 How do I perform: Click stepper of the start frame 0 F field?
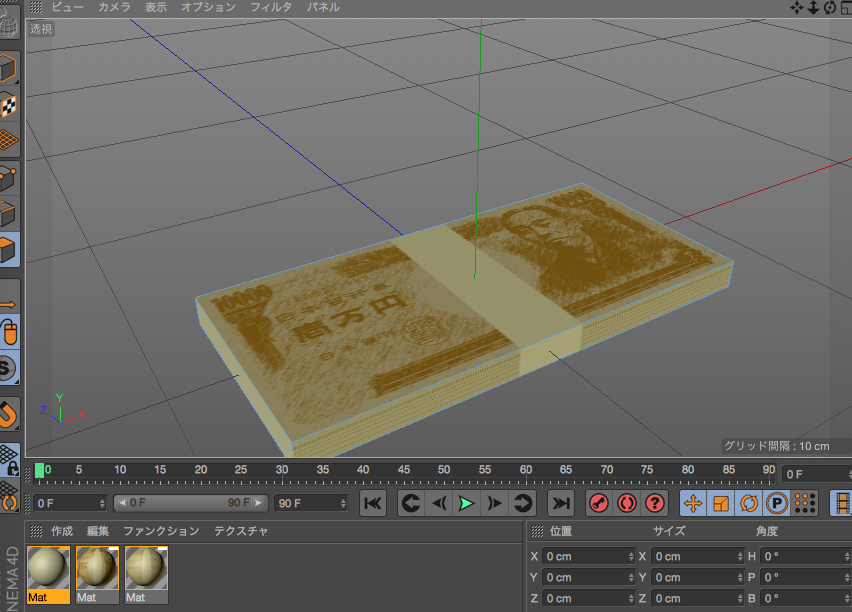pos(102,503)
